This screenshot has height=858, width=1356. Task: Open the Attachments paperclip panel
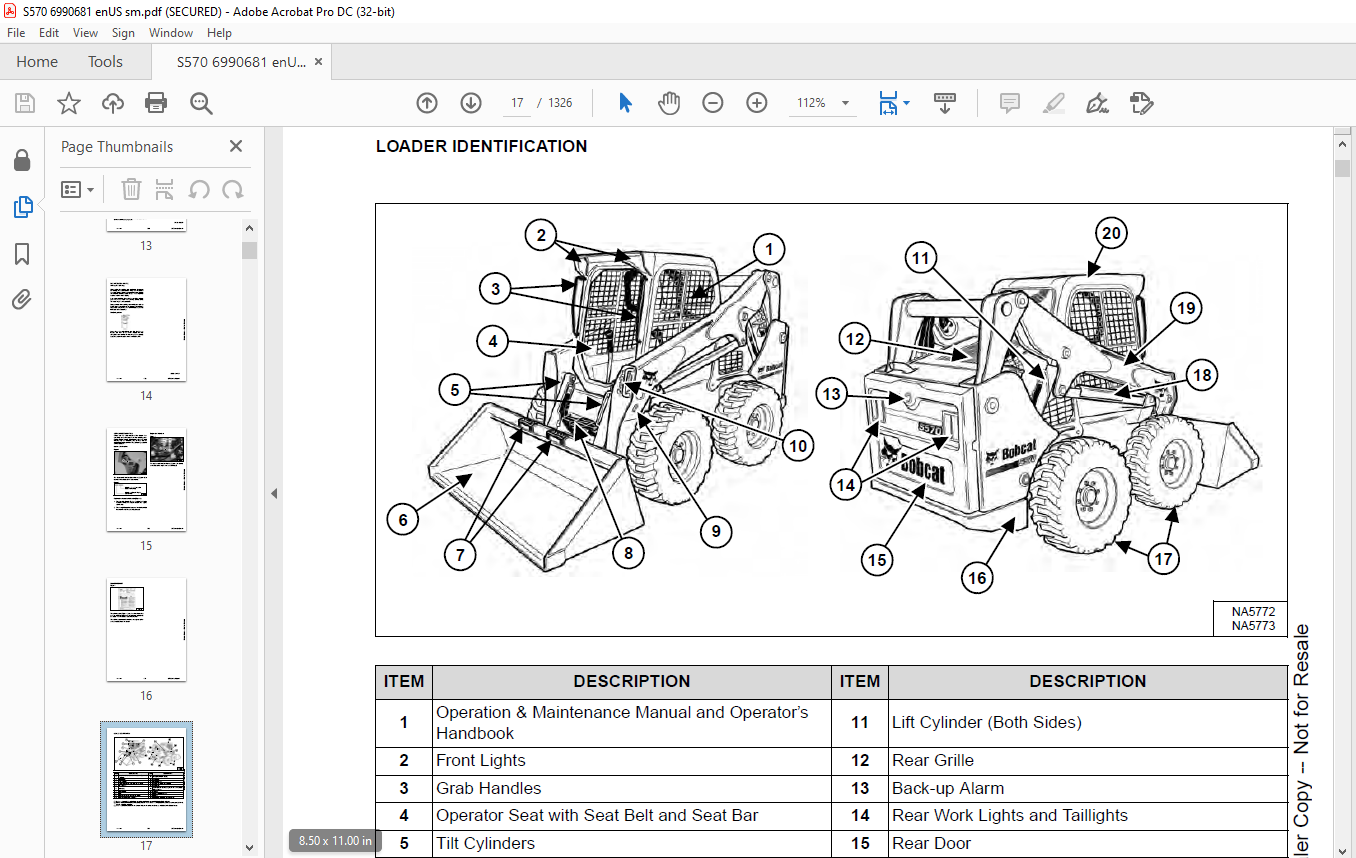[22, 299]
